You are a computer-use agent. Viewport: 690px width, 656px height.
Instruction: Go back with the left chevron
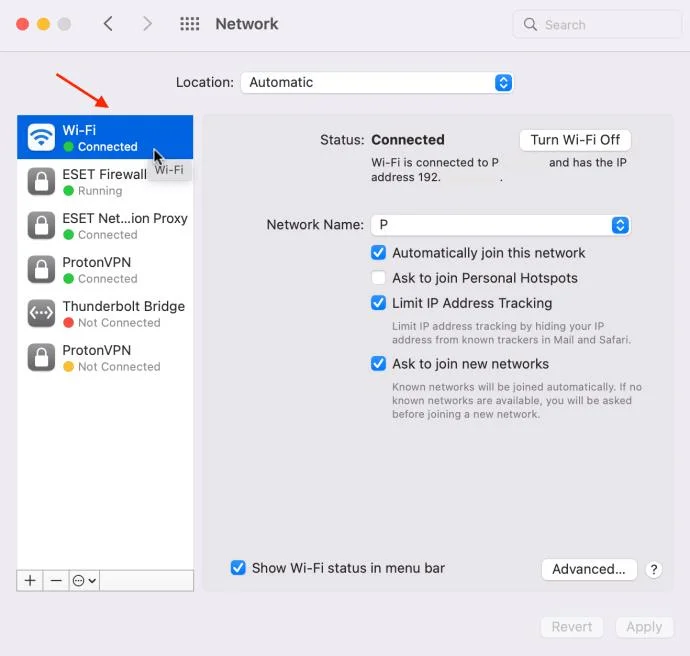(x=108, y=24)
